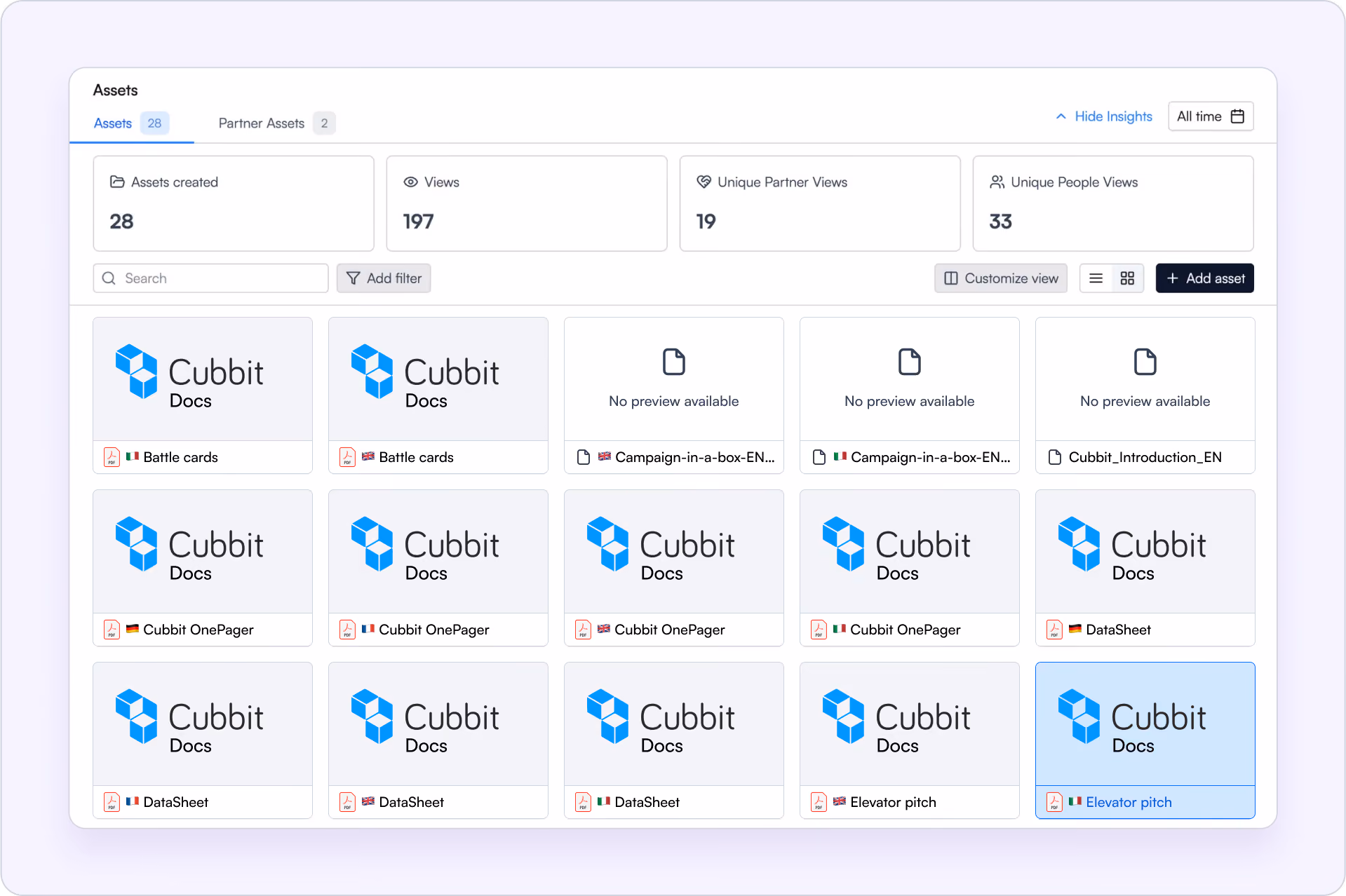Click the German flag on Cubbit OnePager

(x=133, y=629)
